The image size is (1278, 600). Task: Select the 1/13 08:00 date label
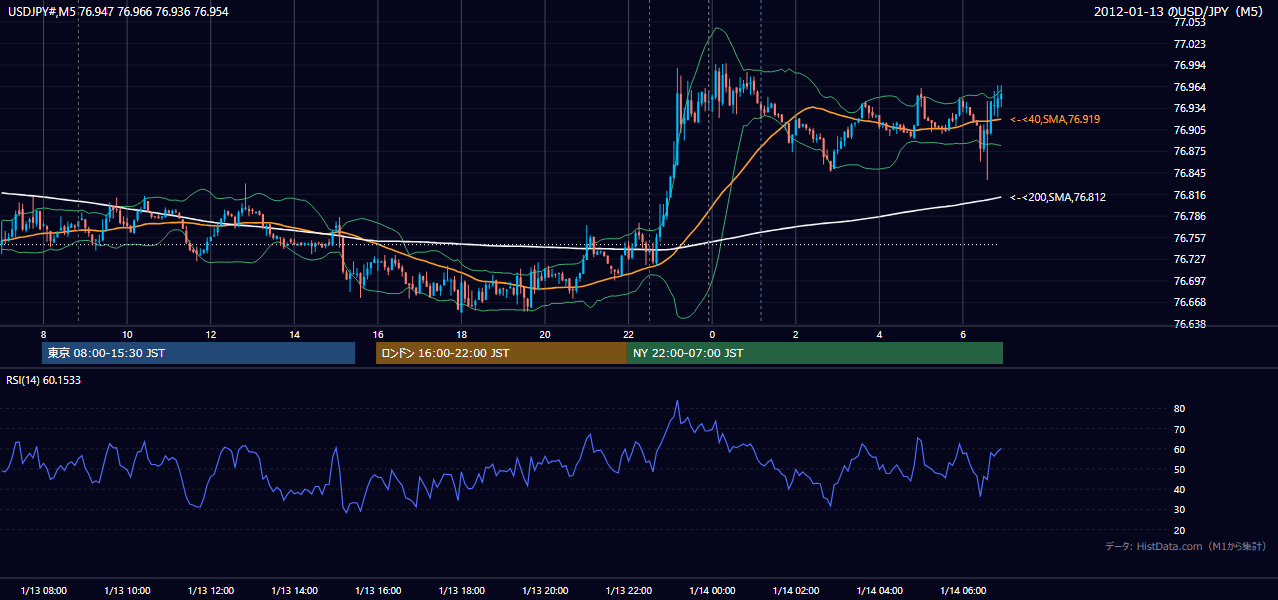(43, 591)
